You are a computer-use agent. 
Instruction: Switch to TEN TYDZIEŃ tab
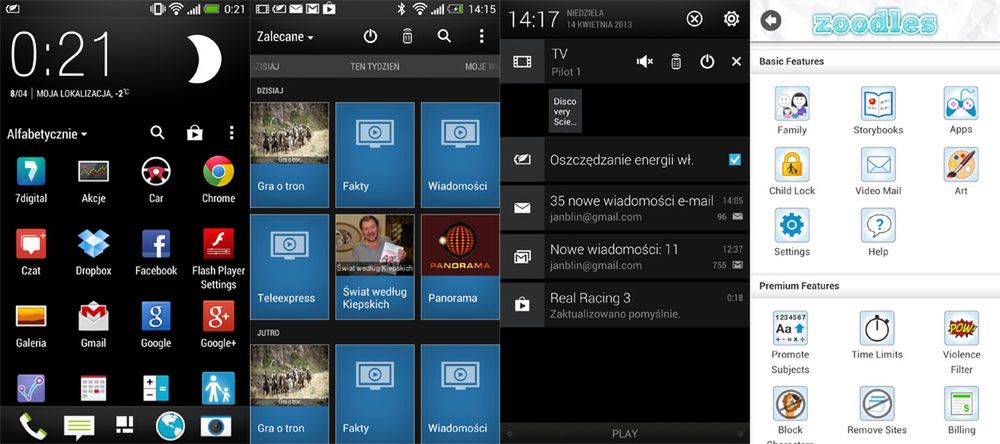click(x=374, y=66)
